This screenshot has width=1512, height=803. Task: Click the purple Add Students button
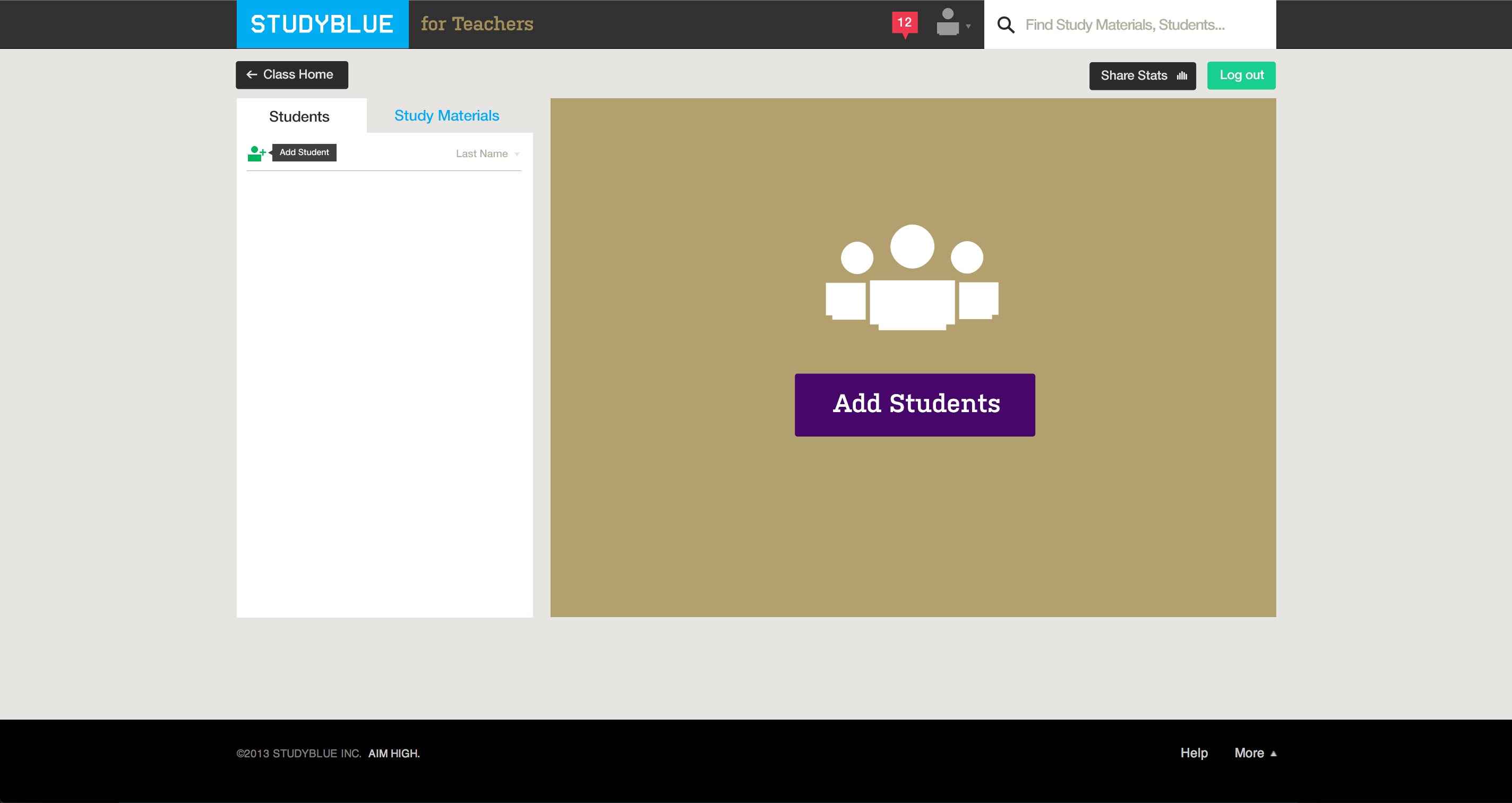[x=915, y=405]
